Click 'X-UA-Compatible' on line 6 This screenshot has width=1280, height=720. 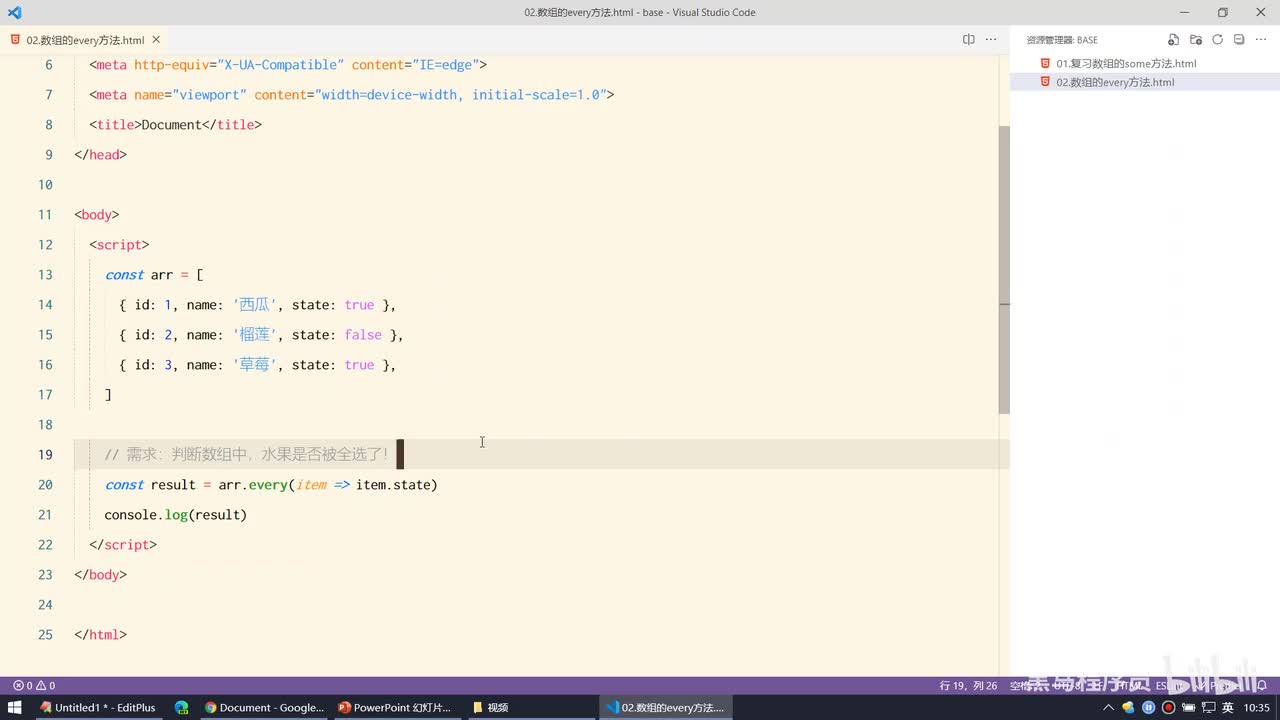[281, 65]
